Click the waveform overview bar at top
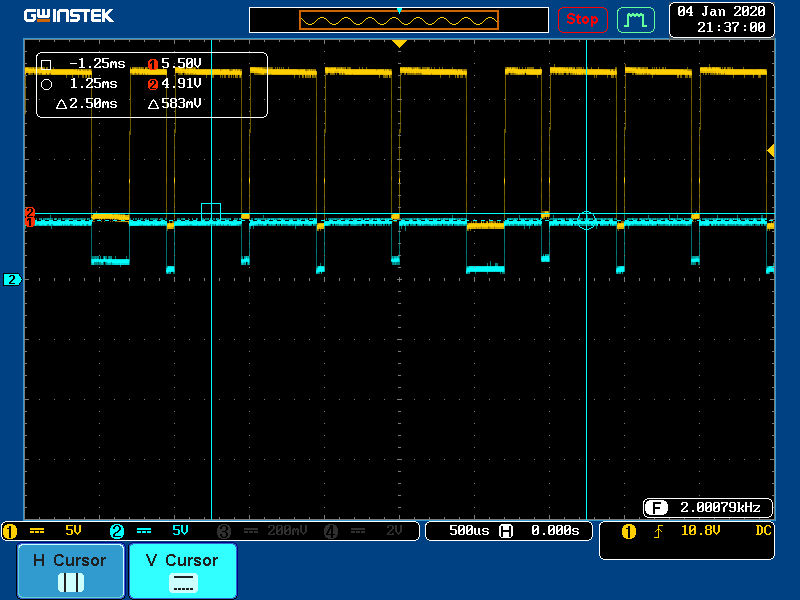Image resolution: width=800 pixels, height=600 pixels. click(399, 20)
